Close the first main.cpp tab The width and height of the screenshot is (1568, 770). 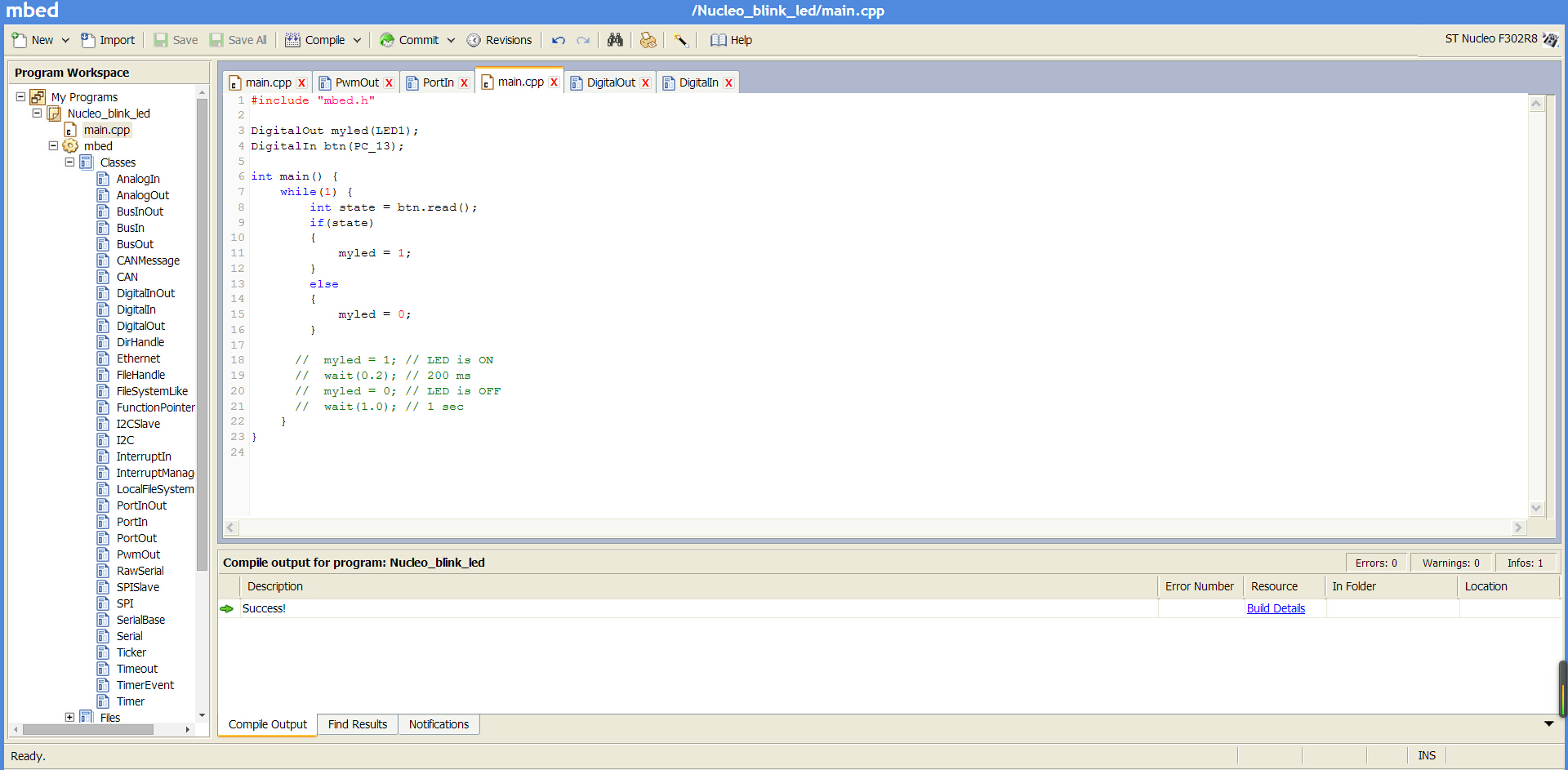(x=301, y=82)
